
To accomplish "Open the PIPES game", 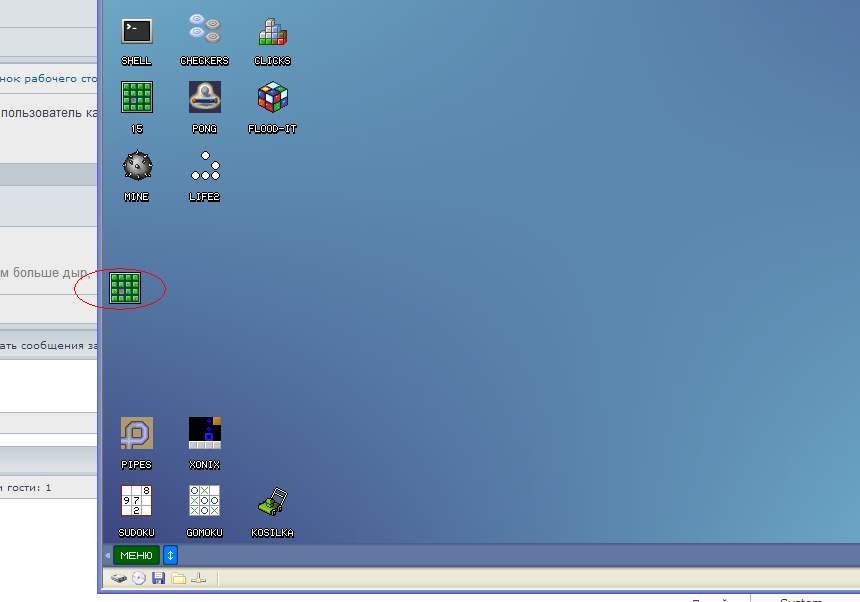I will coord(137,434).
